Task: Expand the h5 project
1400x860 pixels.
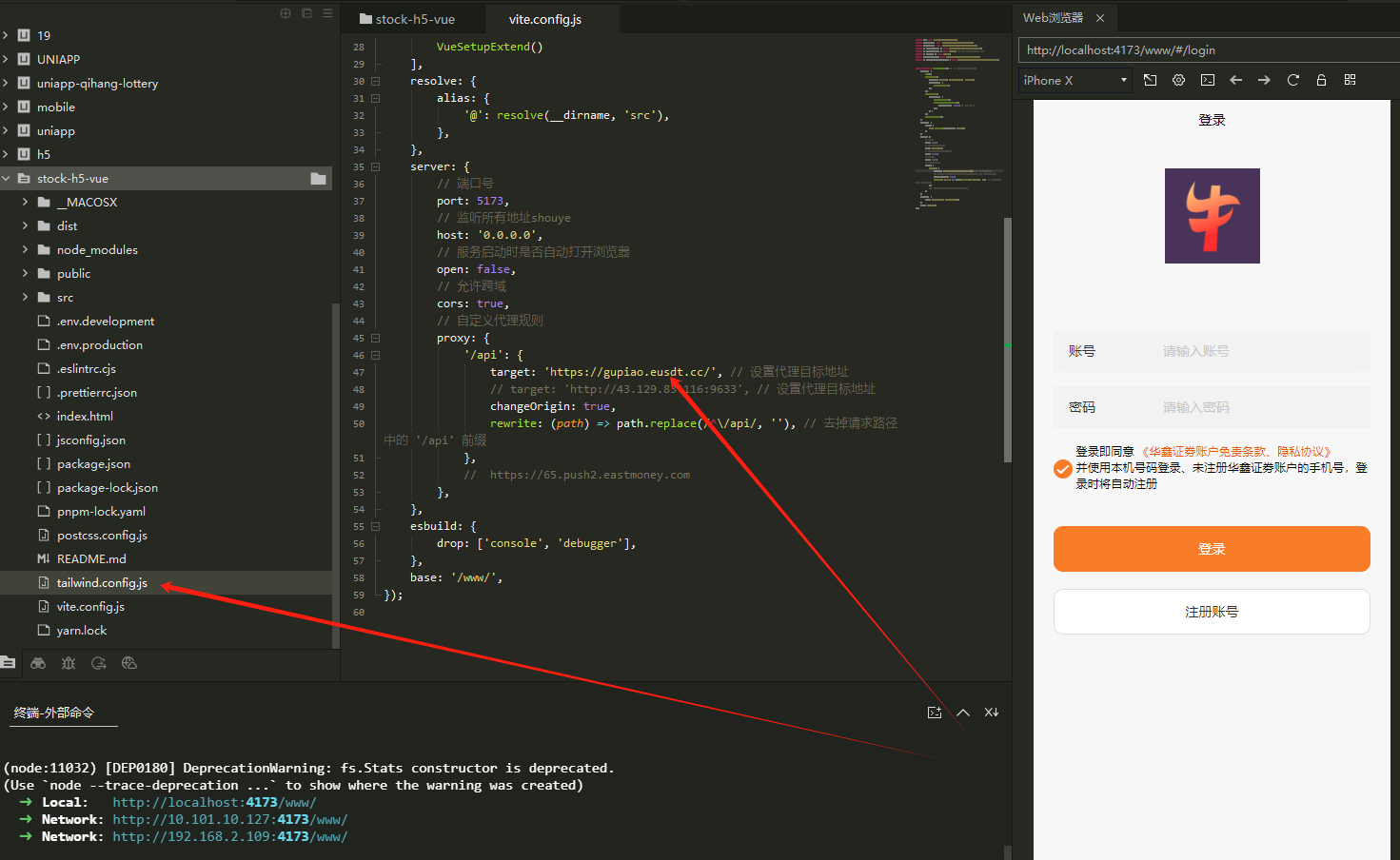Action: click(6, 154)
